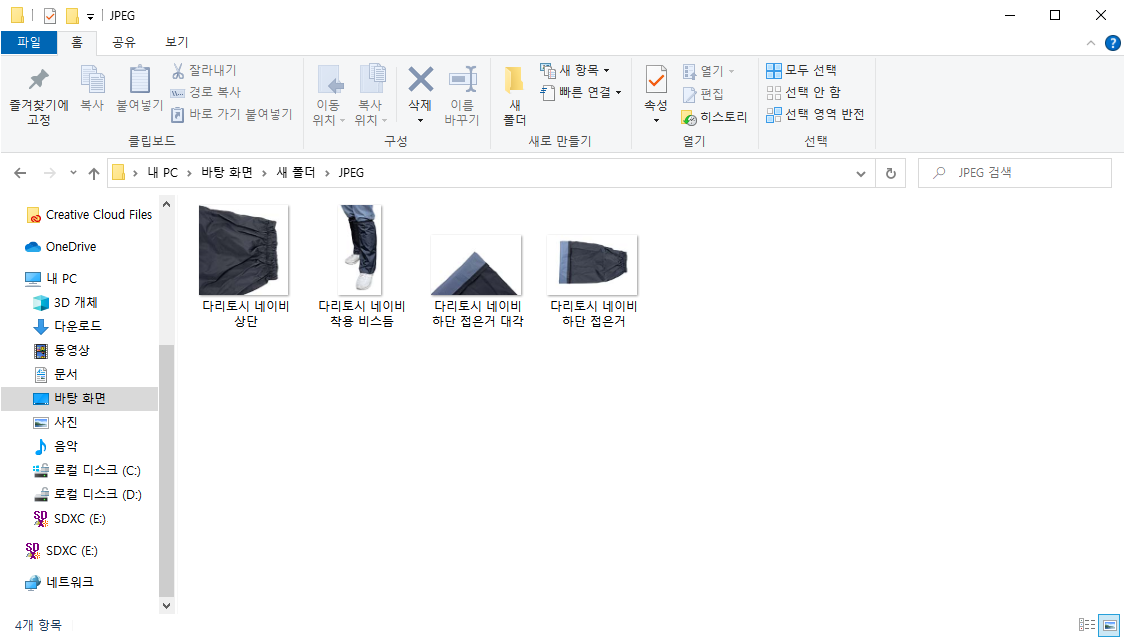The width and height of the screenshot is (1125, 638).
Task: Click the JPEG 검색 search box
Action: click(x=1015, y=173)
